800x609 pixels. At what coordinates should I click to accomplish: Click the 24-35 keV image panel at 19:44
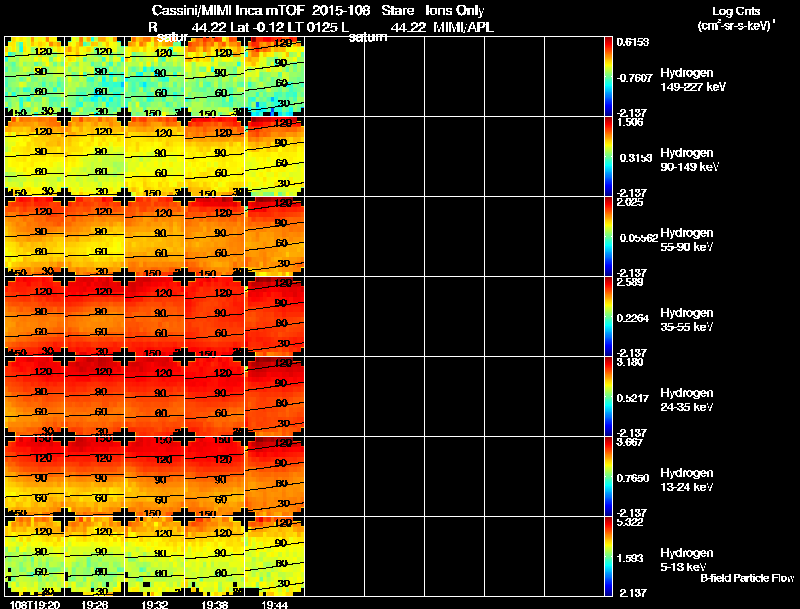click(275, 396)
